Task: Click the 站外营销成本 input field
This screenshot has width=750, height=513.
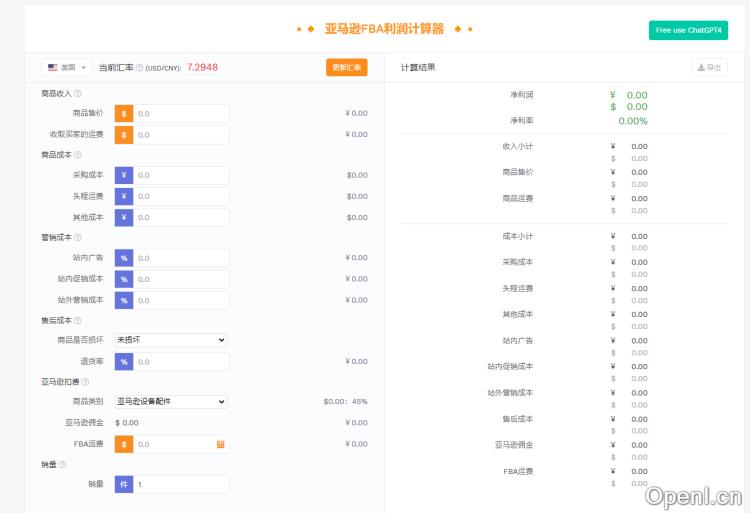Action: coord(181,300)
